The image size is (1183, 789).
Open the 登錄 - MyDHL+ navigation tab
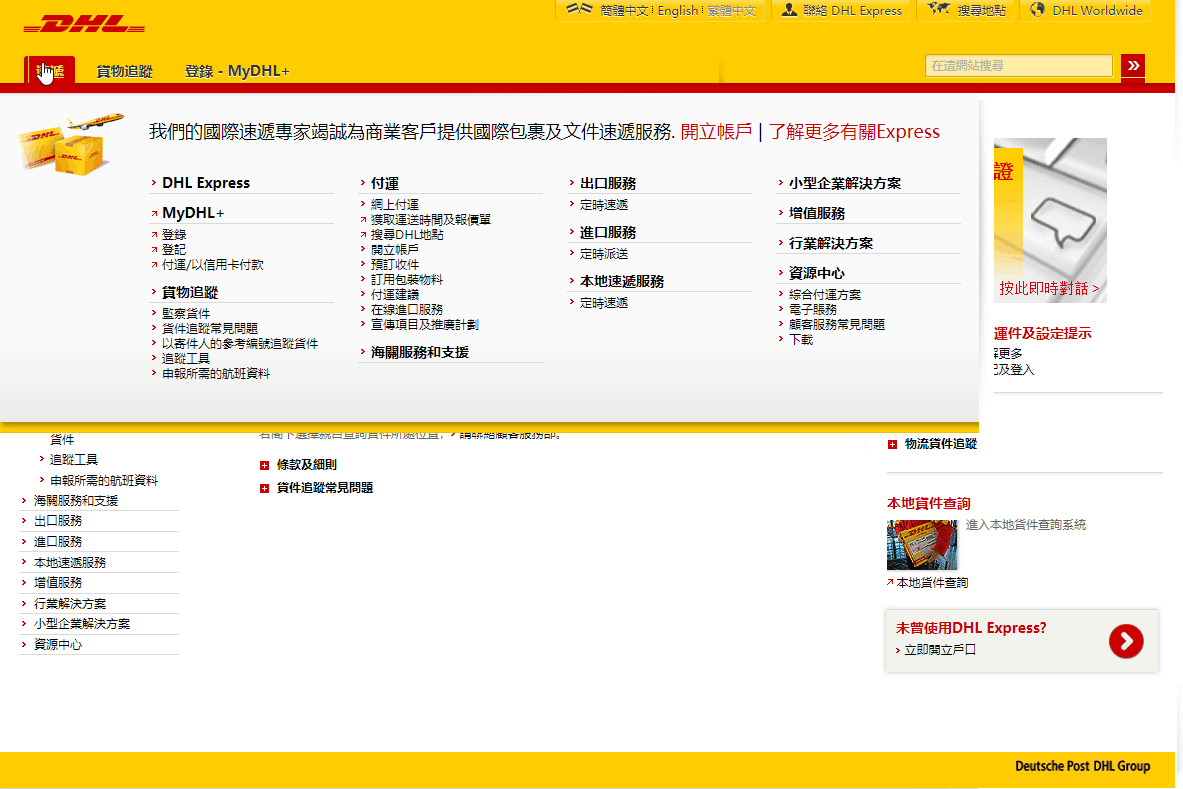[x=237, y=72]
